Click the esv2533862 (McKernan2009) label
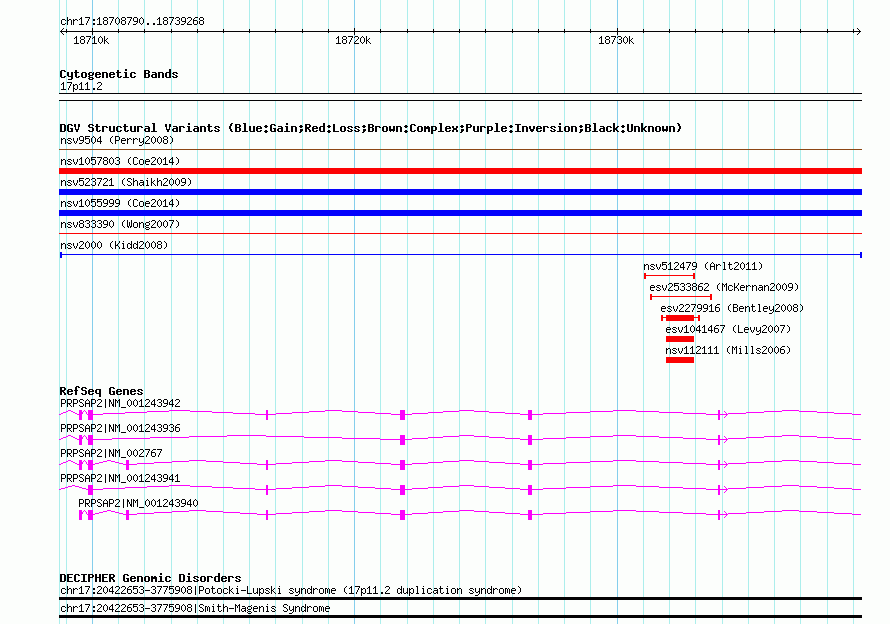Viewport: 890px width, 624px height. click(724, 287)
